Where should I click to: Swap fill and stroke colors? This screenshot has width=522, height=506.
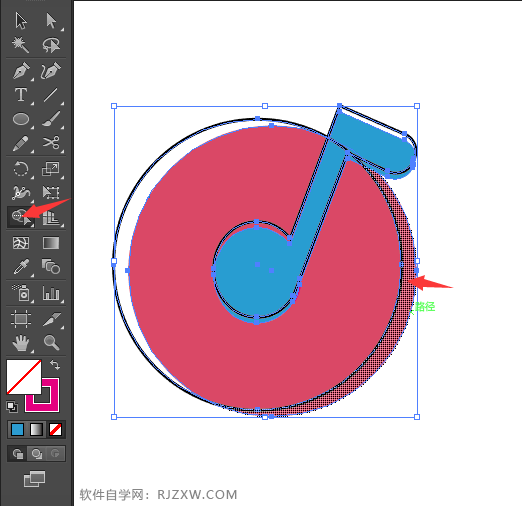(x=55, y=365)
